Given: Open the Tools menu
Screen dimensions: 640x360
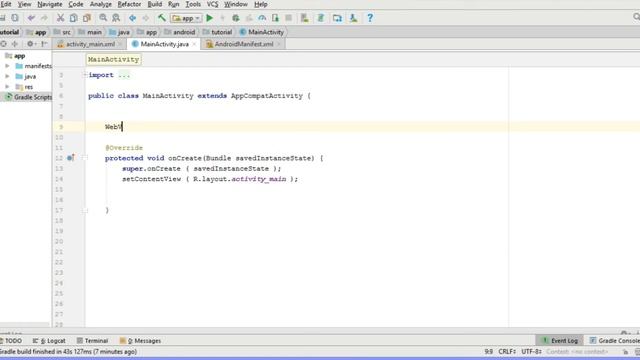Looking at the screenshot, I should click(x=193, y=4).
